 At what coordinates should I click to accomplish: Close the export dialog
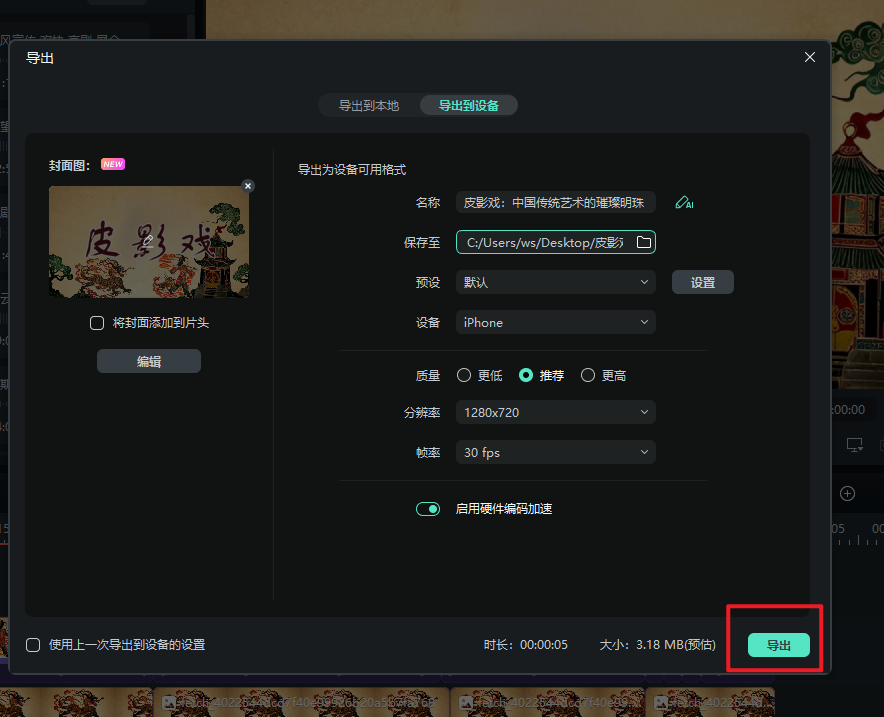(x=810, y=57)
